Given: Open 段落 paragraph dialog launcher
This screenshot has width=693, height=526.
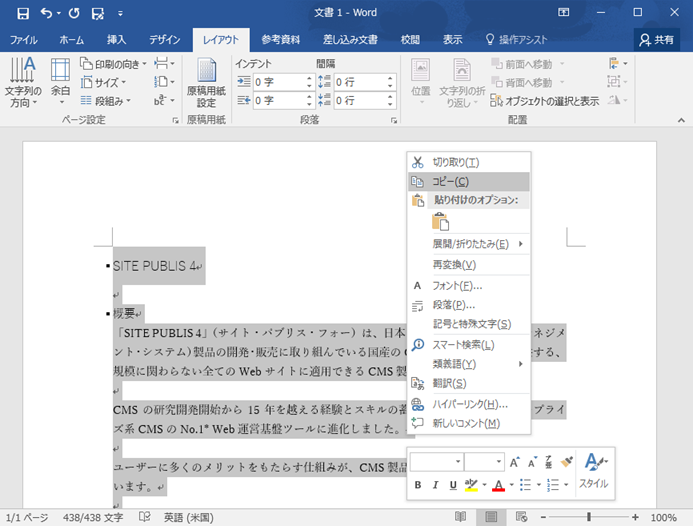Looking at the screenshot, I should 394,120.
